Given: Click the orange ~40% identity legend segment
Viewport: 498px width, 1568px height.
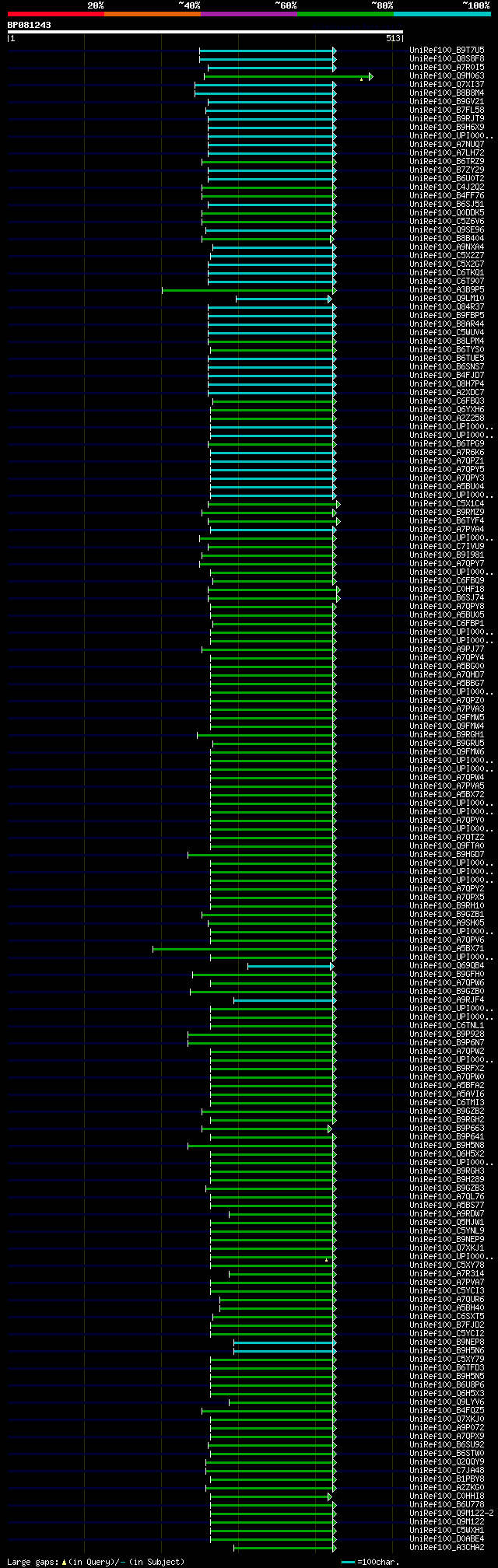Looking at the screenshot, I should coord(153,13).
